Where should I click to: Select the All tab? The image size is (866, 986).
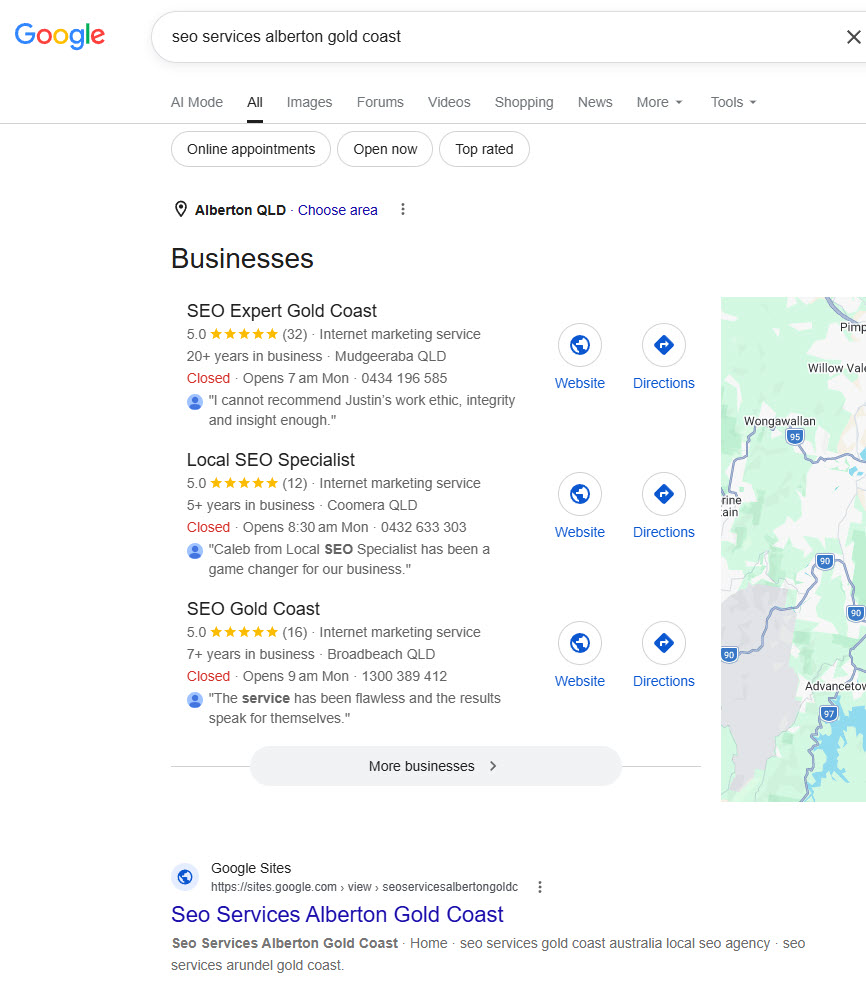pyautogui.click(x=255, y=102)
